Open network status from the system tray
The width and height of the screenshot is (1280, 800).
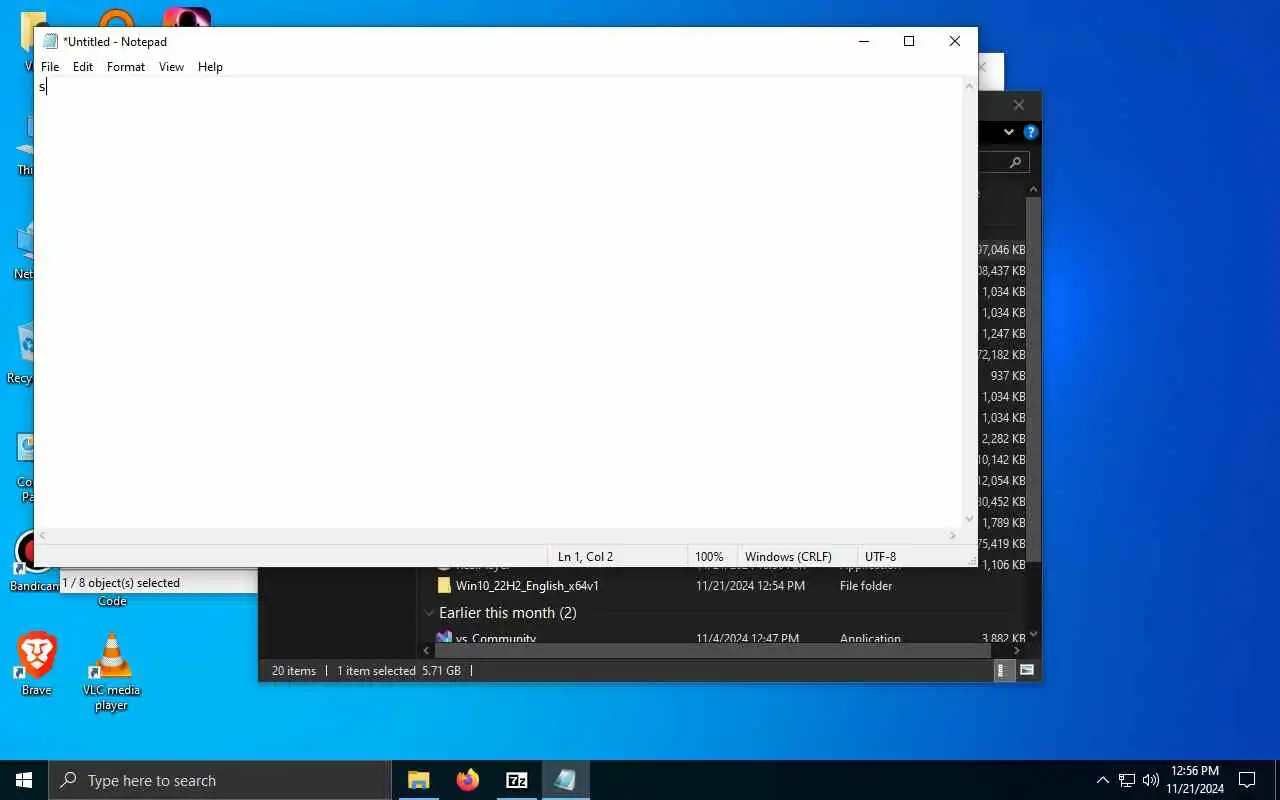click(x=1127, y=780)
